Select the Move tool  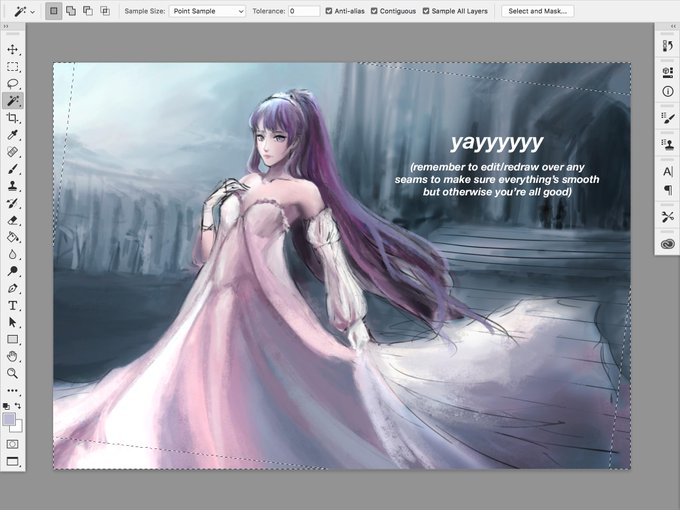(x=13, y=49)
